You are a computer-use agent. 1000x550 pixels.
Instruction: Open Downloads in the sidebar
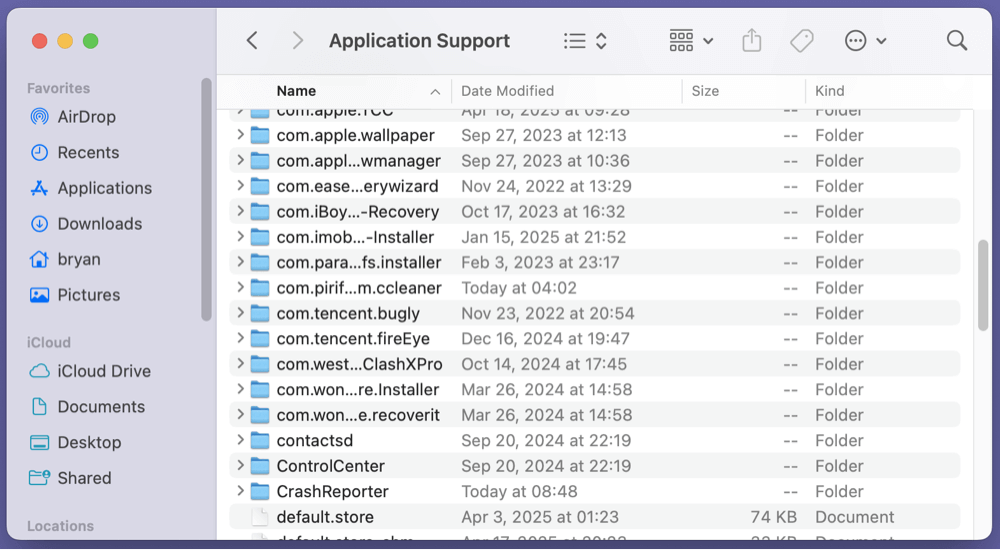coord(86,224)
